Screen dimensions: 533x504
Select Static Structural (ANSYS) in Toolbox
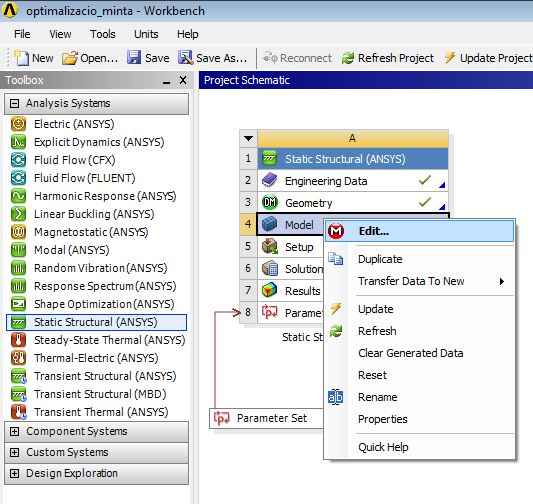pyautogui.click(x=96, y=322)
